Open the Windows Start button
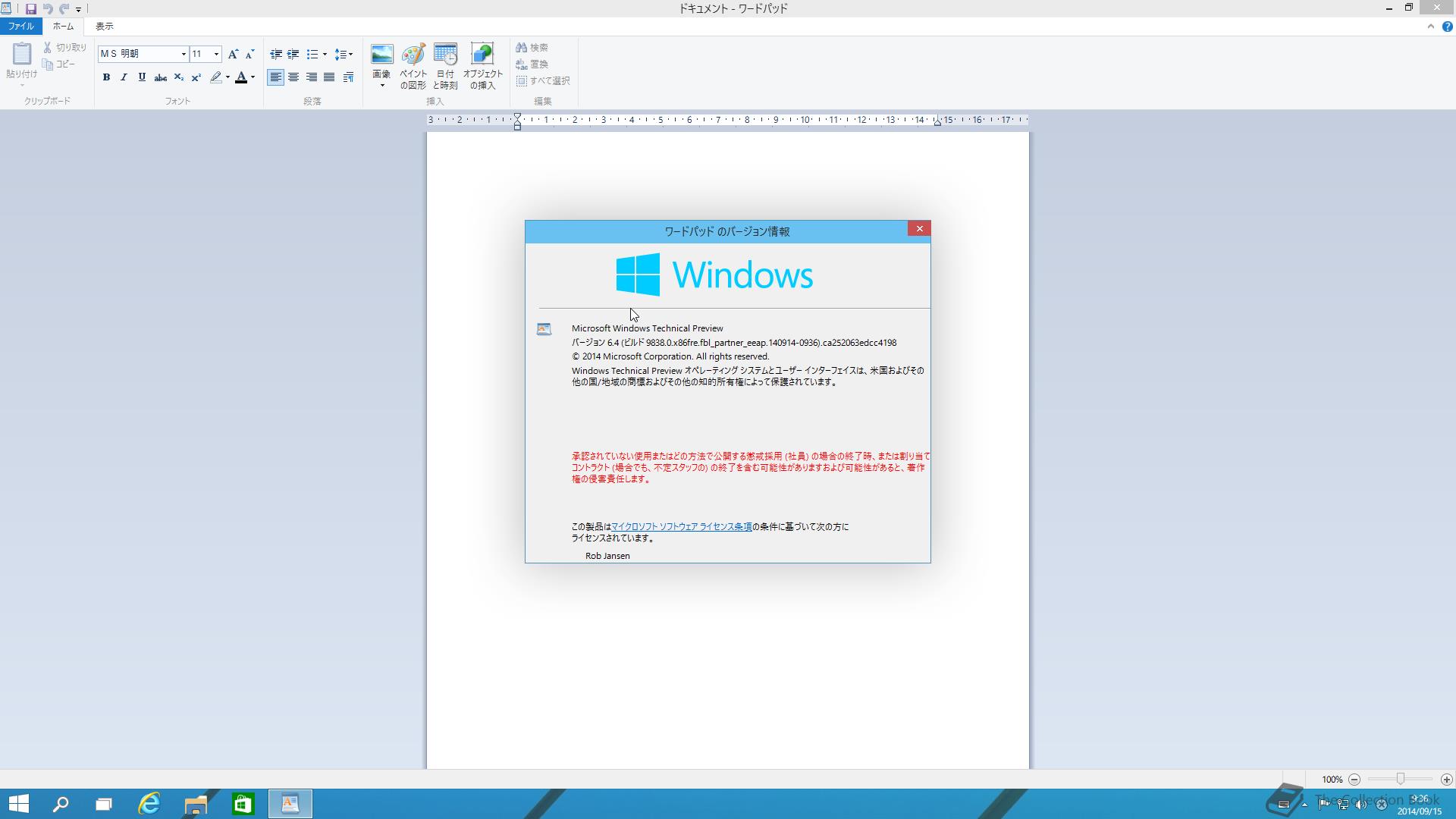 (19, 804)
